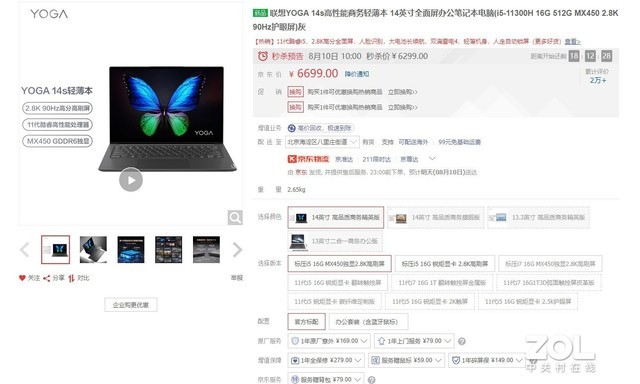Select version 标压i5 16G 锐炬显卡 2.8K高刷屏
The height and width of the screenshot is (384, 640).
[444, 264]
